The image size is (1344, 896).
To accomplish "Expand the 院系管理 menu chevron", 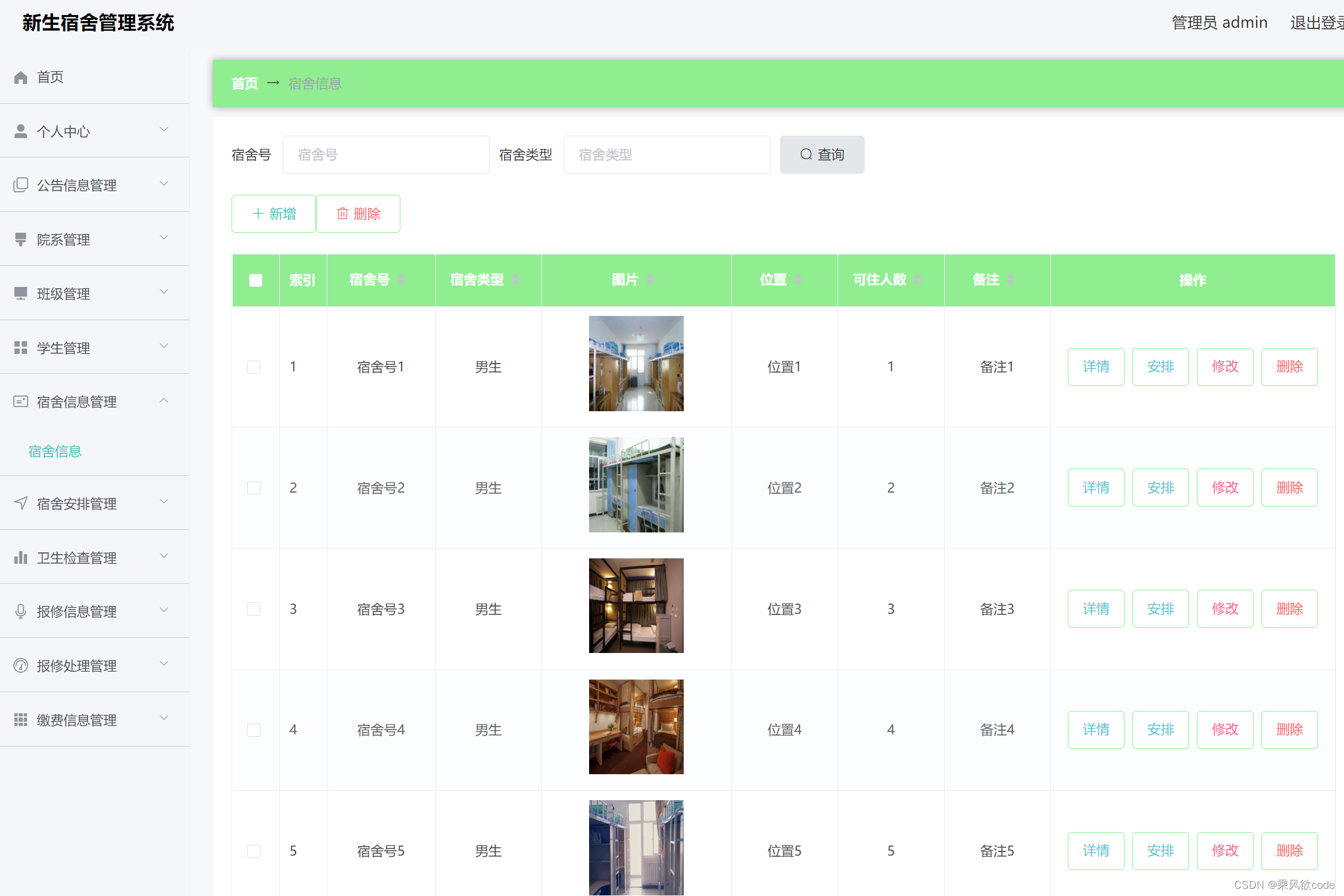I will [x=164, y=238].
